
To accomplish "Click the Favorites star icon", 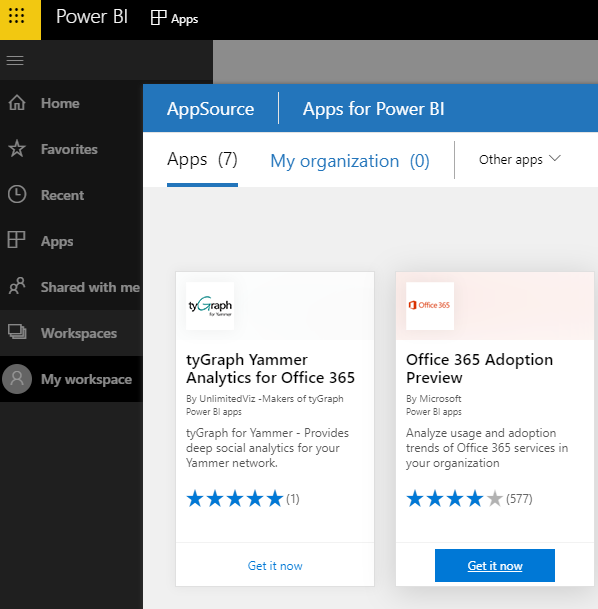I will [x=17, y=149].
